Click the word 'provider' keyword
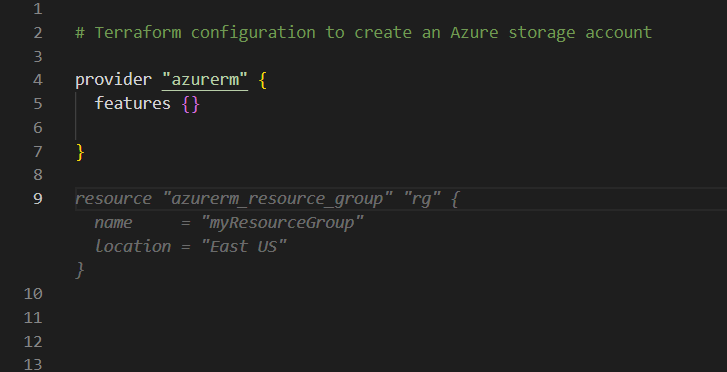The width and height of the screenshot is (727, 372). [114, 80]
